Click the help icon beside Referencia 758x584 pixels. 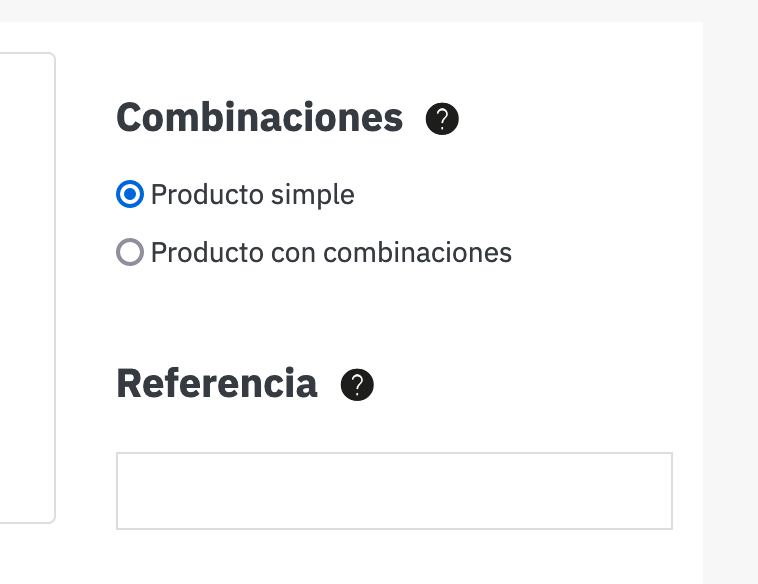(x=357, y=385)
